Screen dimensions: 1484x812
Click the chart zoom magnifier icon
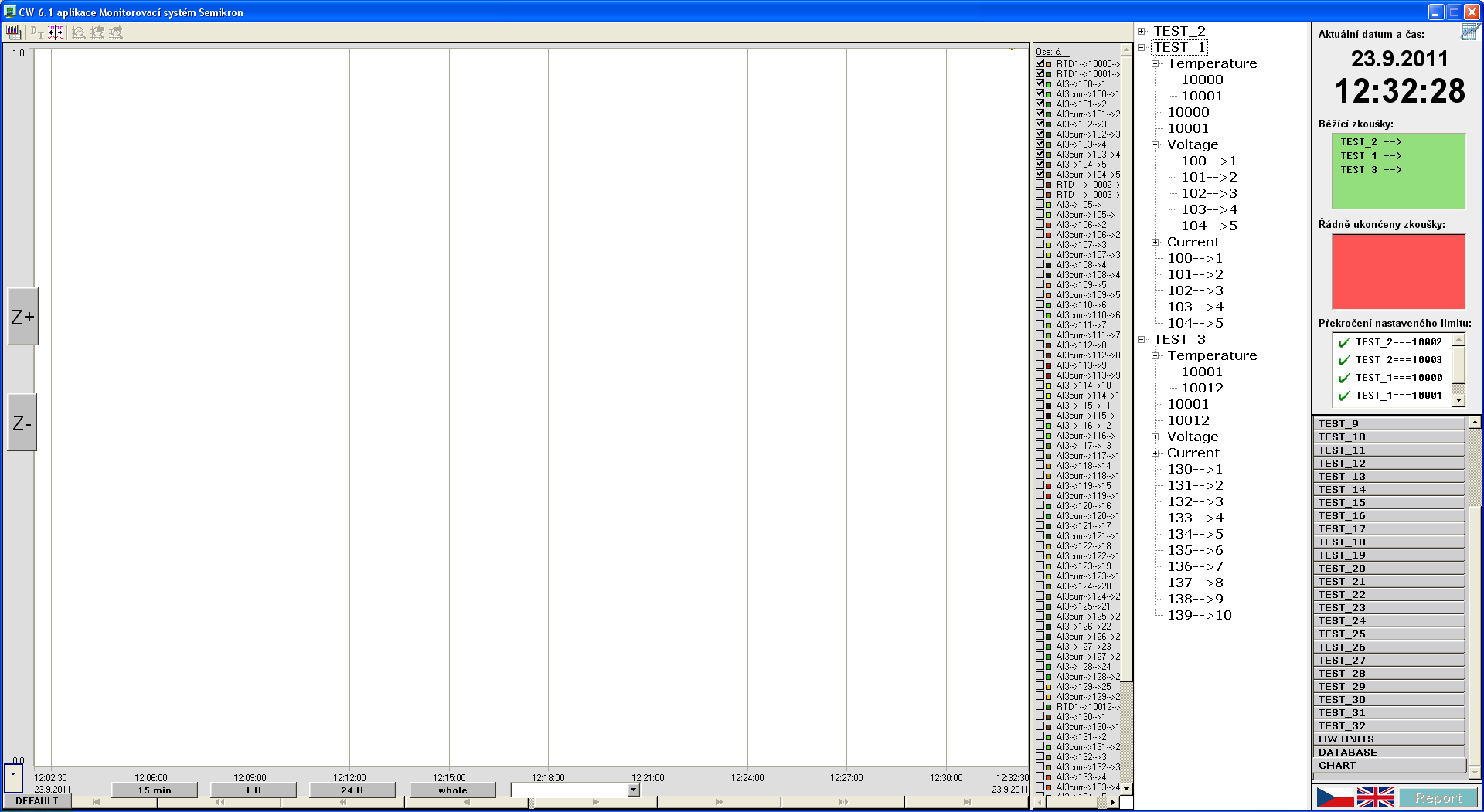pyautogui.click(x=78, y=32)
